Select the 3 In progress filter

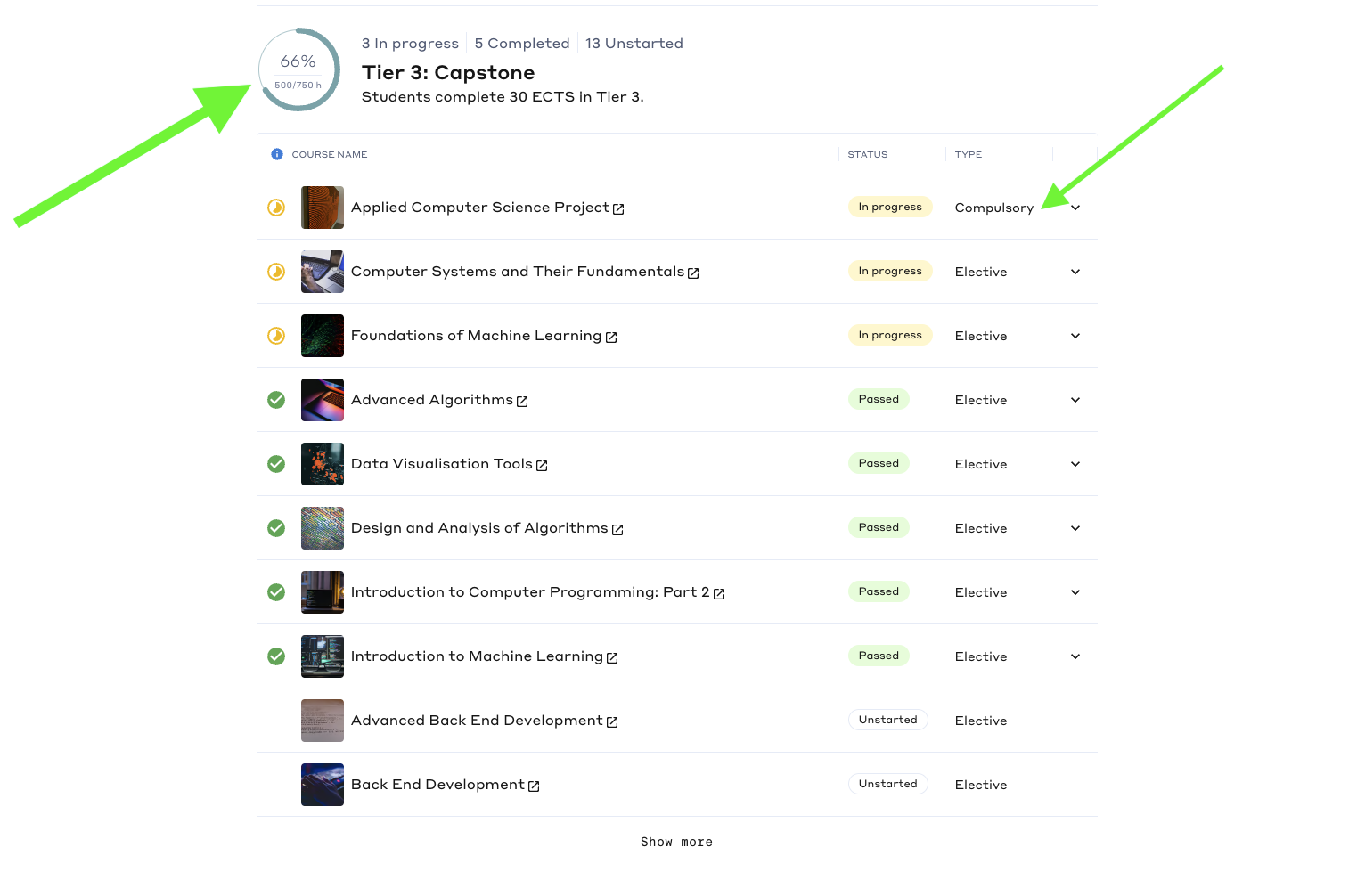(x=410, y=44)
